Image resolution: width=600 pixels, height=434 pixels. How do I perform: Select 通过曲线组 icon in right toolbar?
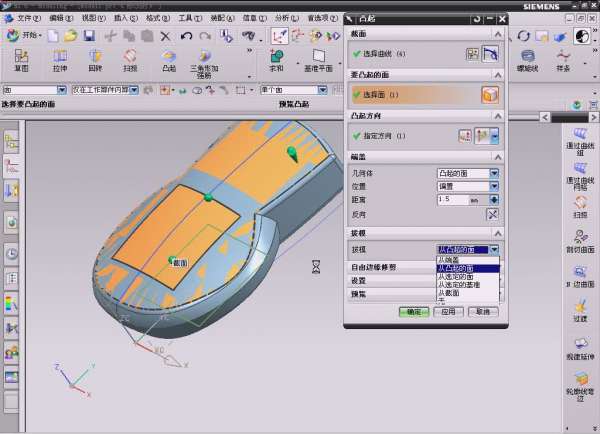580,139
